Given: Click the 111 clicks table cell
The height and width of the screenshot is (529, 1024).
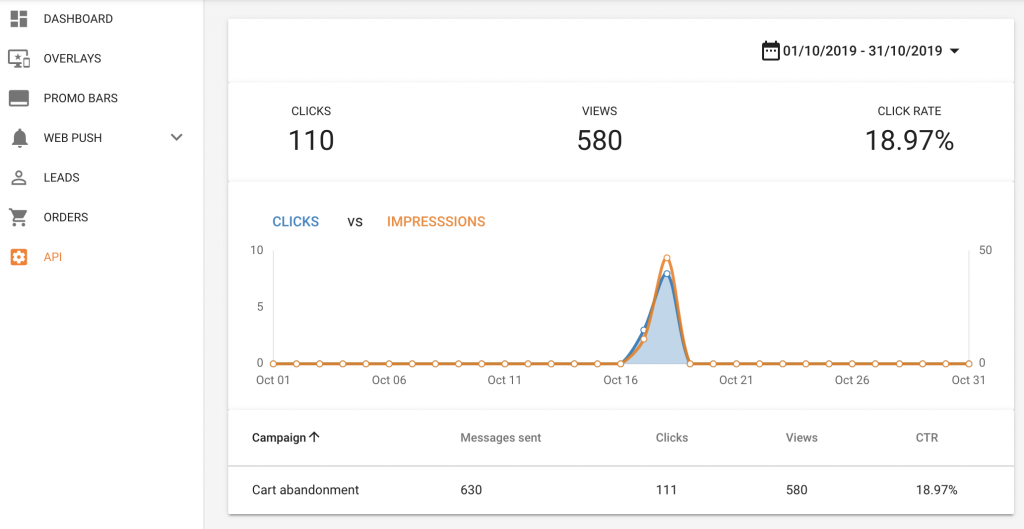Looking at the screenshot, I should pyautogui.click(x=666, y=490).
